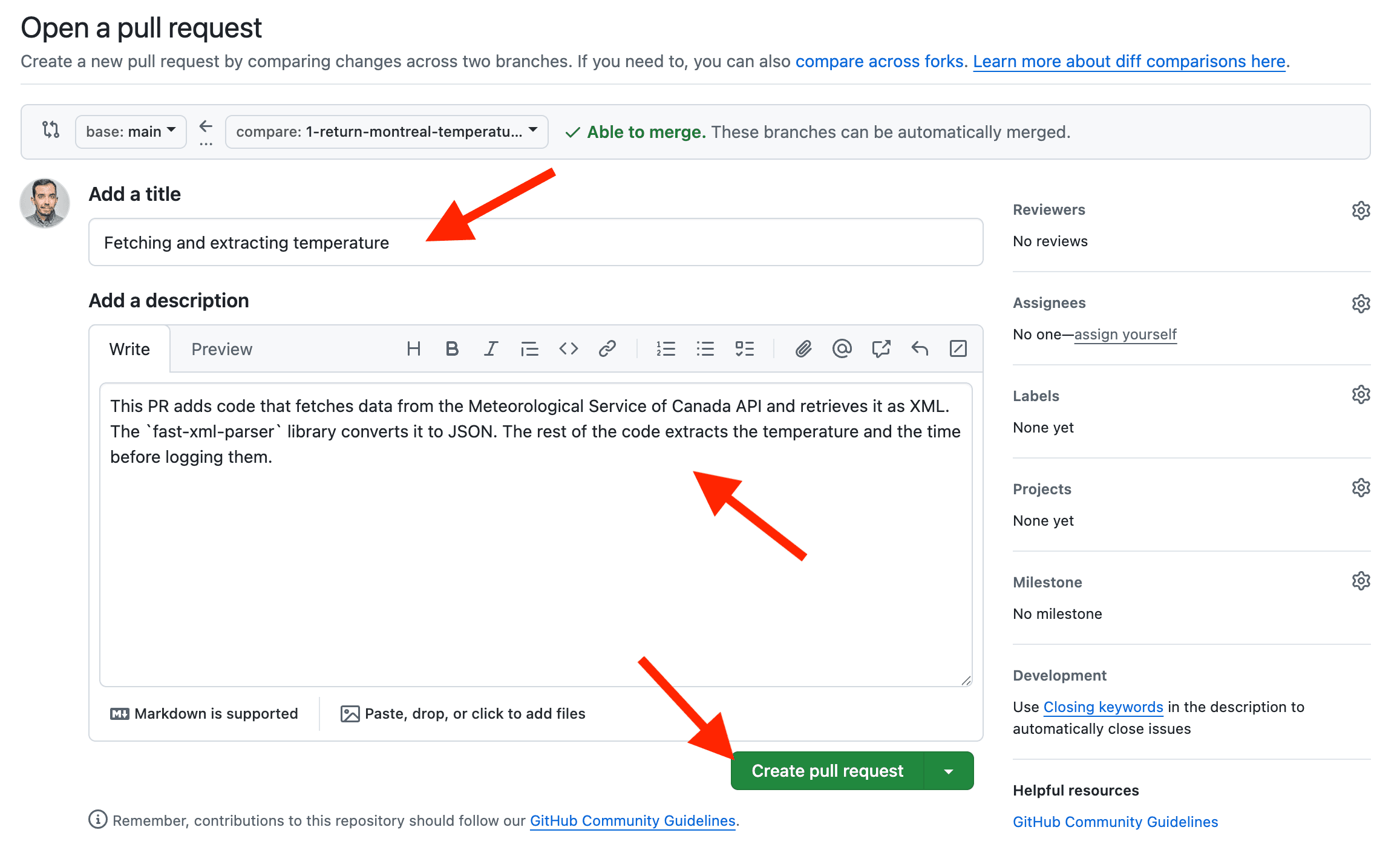Insert a task list
Screen dimensions: 1400x853
(745, 349)
